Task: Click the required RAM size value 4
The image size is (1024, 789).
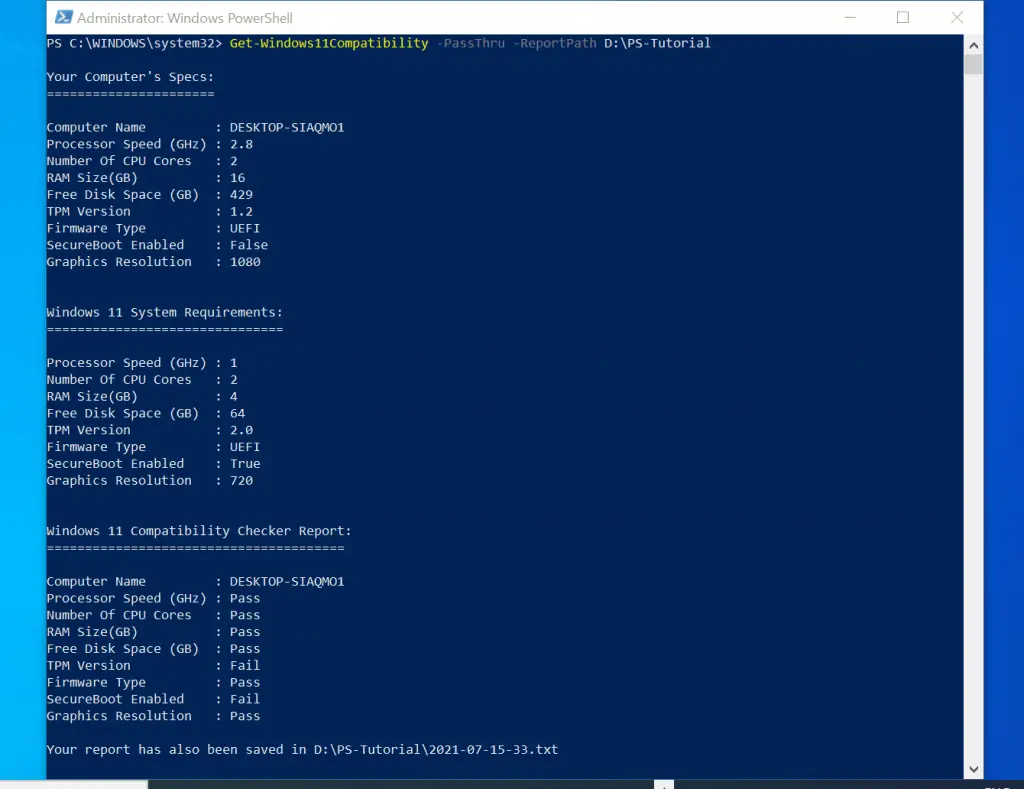Action: (233, 396)
